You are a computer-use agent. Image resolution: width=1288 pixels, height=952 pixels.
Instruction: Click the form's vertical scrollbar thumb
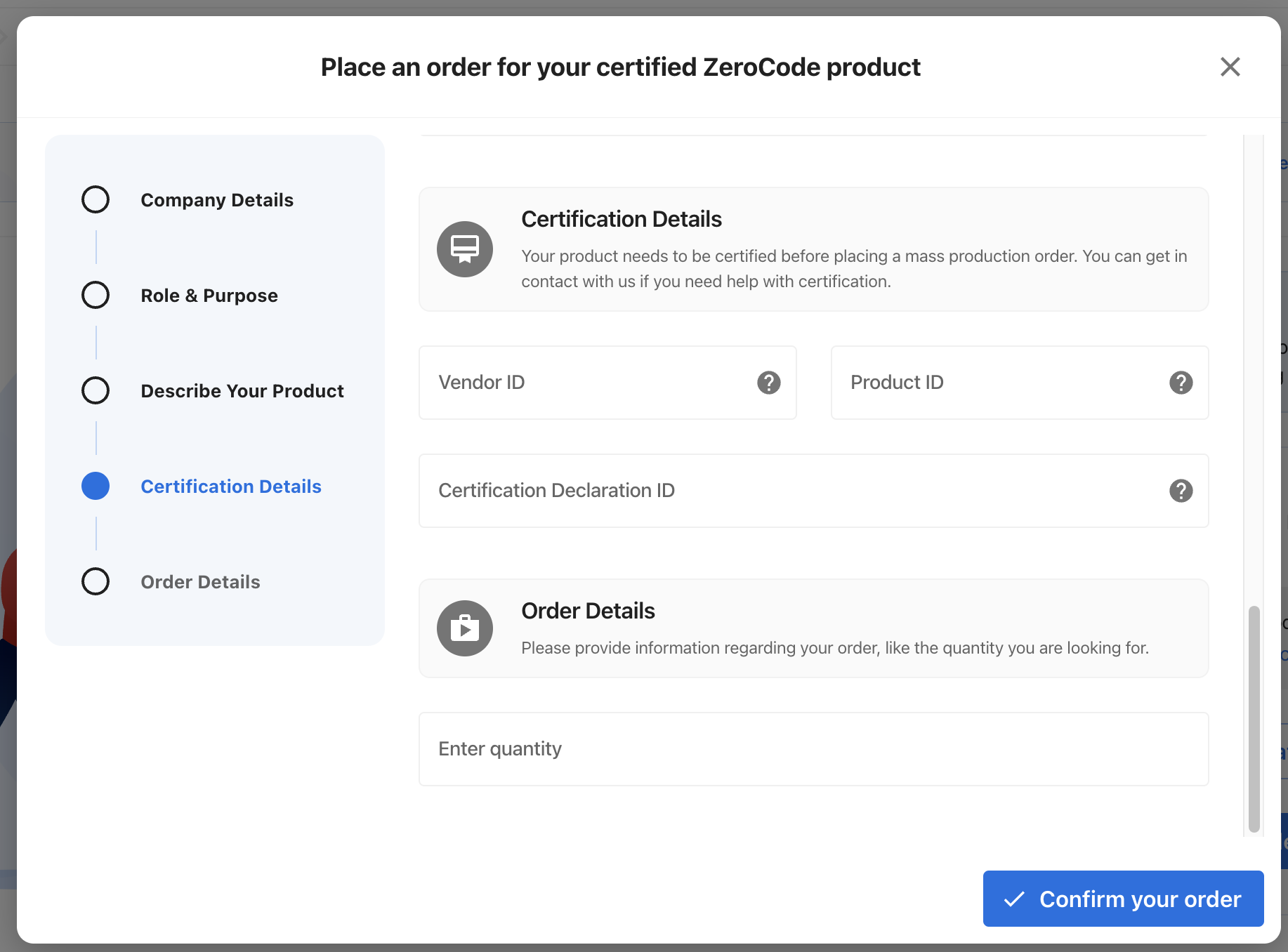click(x=1254, y=719)
